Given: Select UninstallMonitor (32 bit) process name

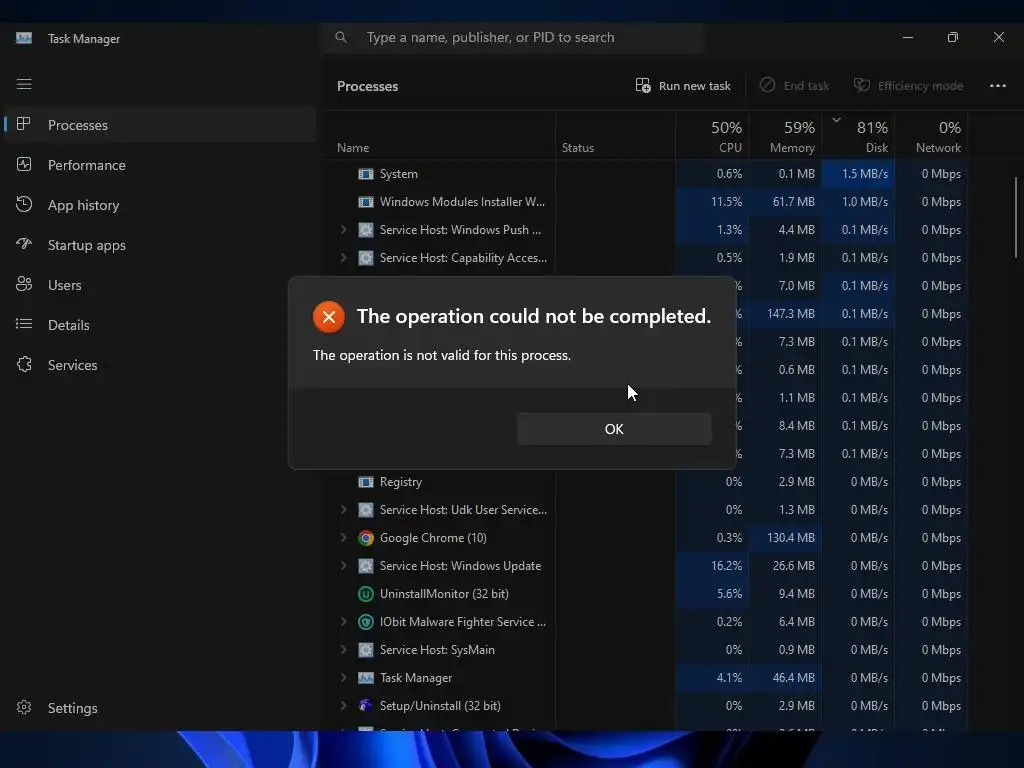Looking at the screenshot, I should coord(444,594).
